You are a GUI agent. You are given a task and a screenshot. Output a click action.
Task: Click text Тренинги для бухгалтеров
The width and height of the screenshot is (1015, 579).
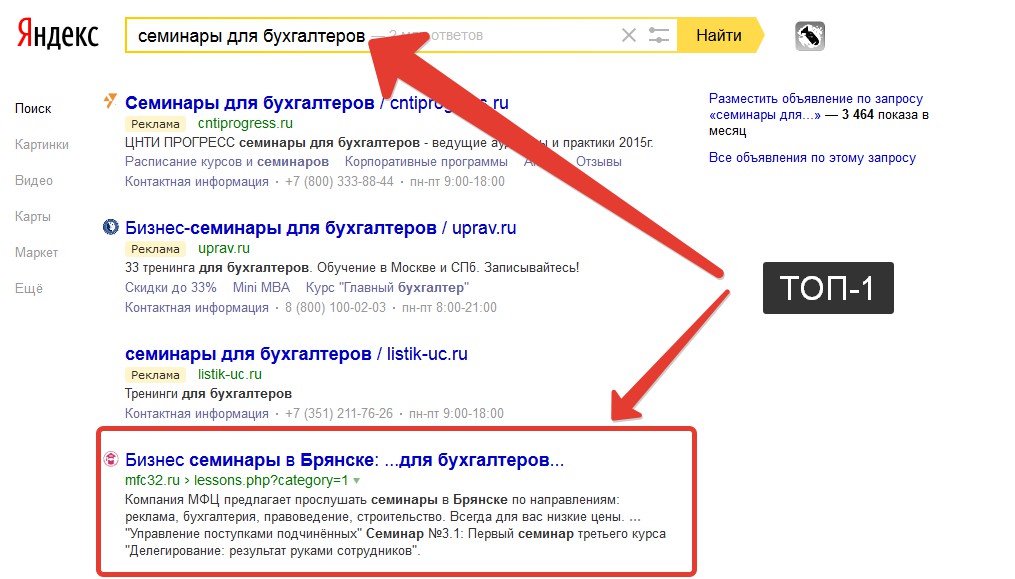(208, 394)
